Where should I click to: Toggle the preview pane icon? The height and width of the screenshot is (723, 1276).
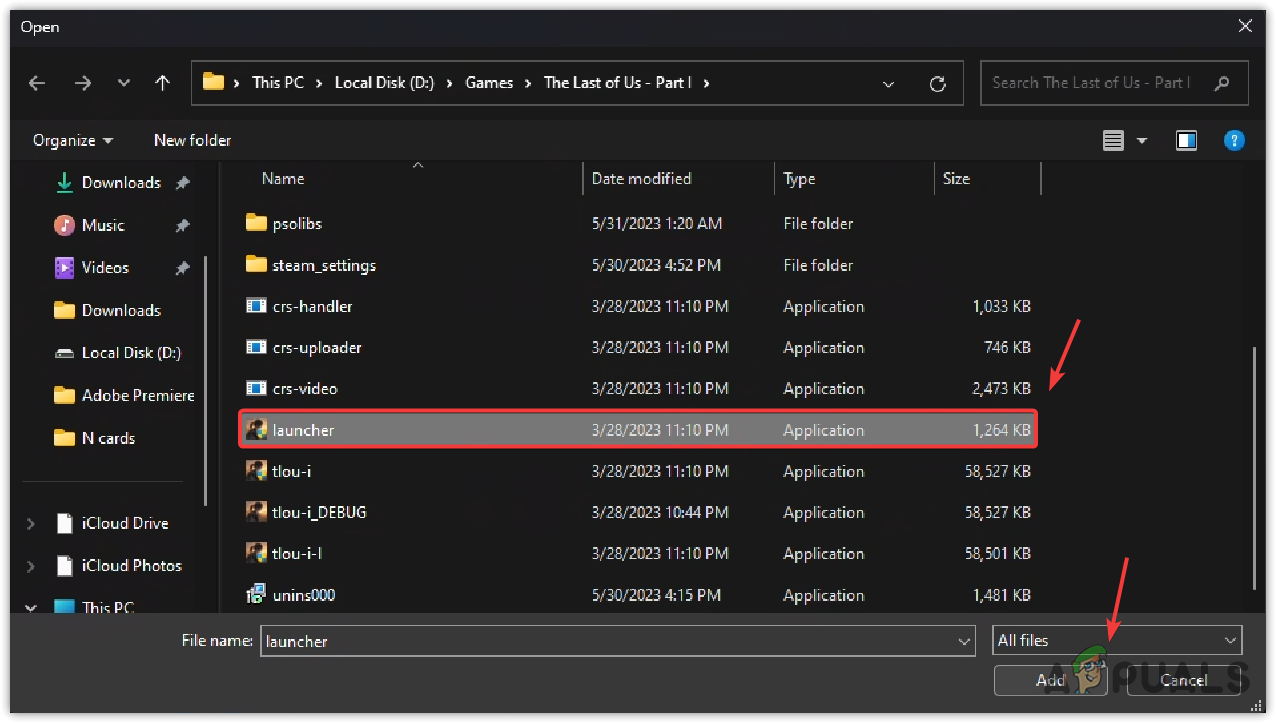[x=1187, y=141]
